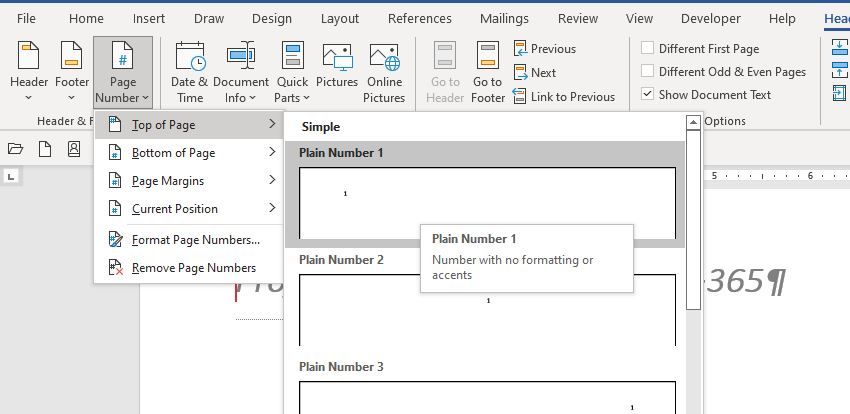Go to the Design tab
The image size is (850, 414).
click(x=272, y=18)
